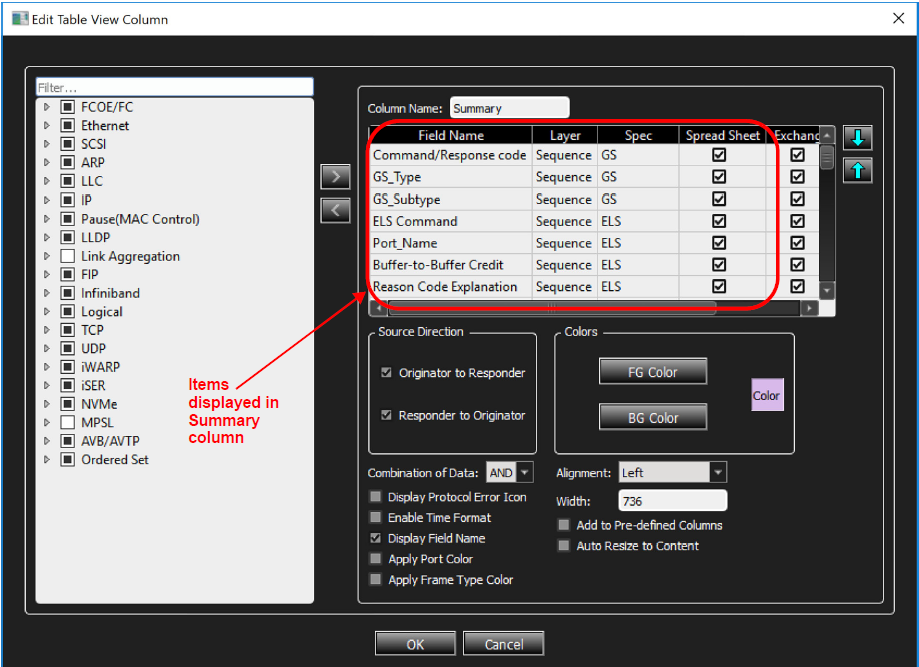Uncheck Originator to Responder direction

click(x=386, y=373)
